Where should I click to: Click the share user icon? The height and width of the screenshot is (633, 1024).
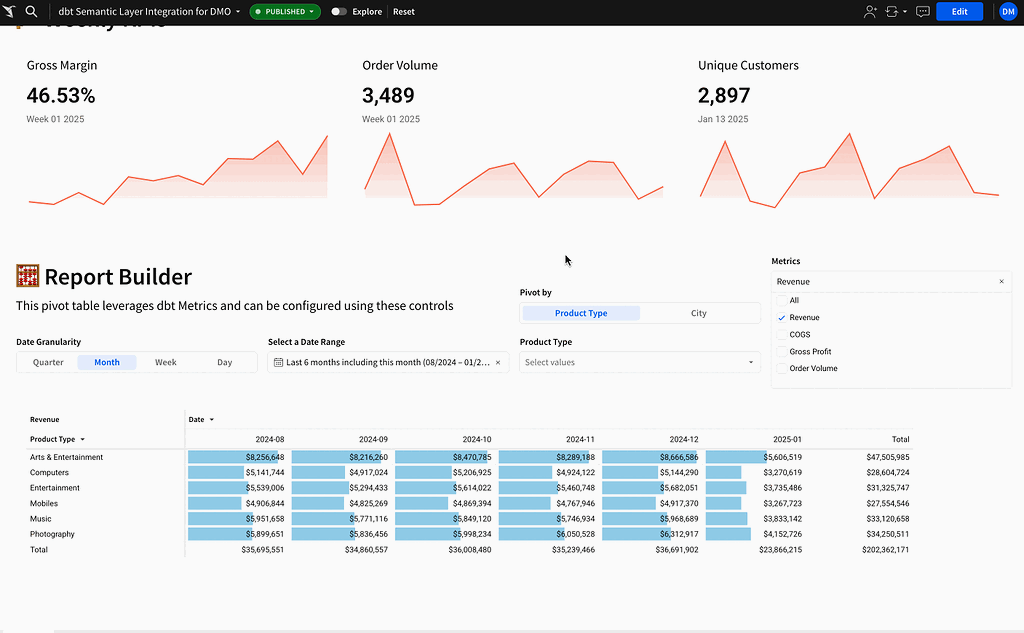tap(869, 11)
